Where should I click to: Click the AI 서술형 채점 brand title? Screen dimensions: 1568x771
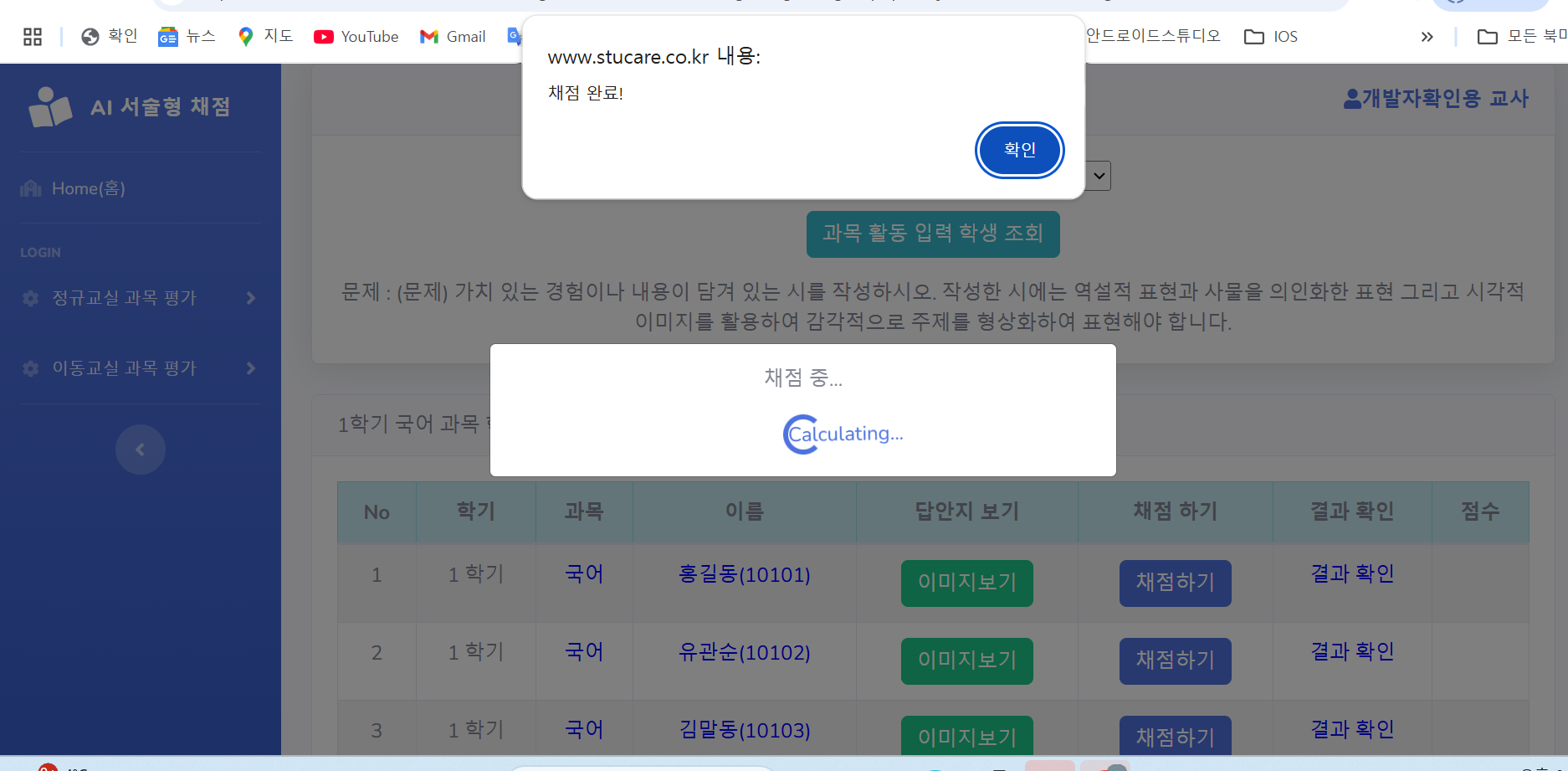(x=161, y=107)
